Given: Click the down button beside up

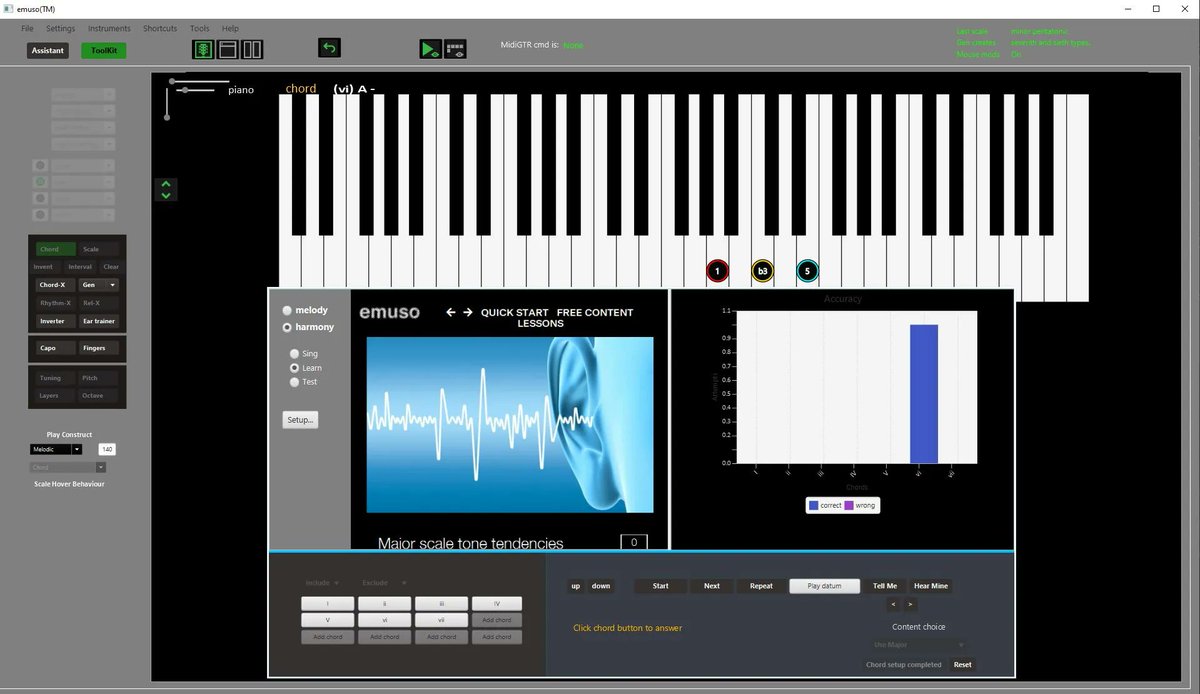Looking at the screenshot, I should click(x=600, y=586).
